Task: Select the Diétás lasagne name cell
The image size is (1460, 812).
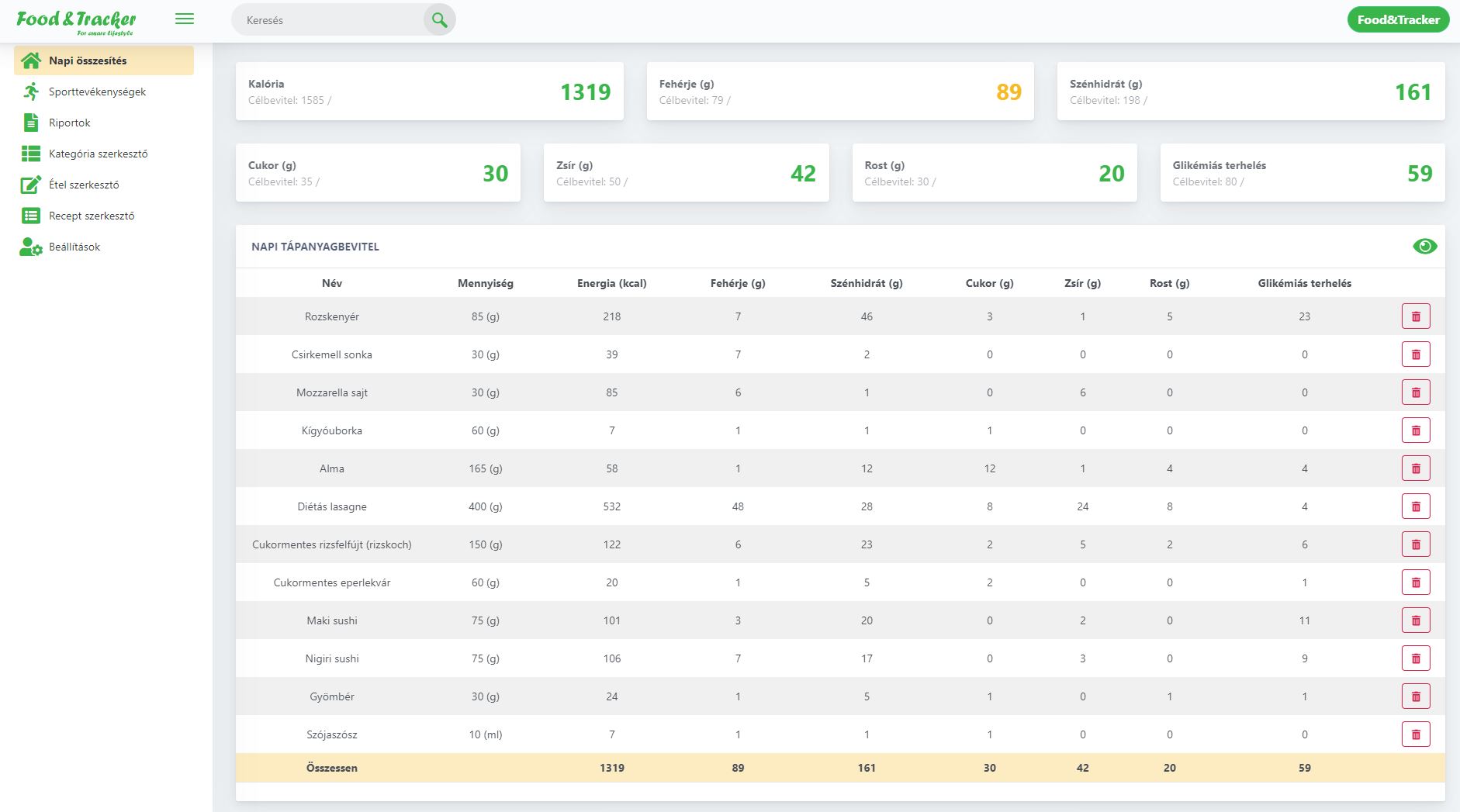Action: tap(332, 506)
